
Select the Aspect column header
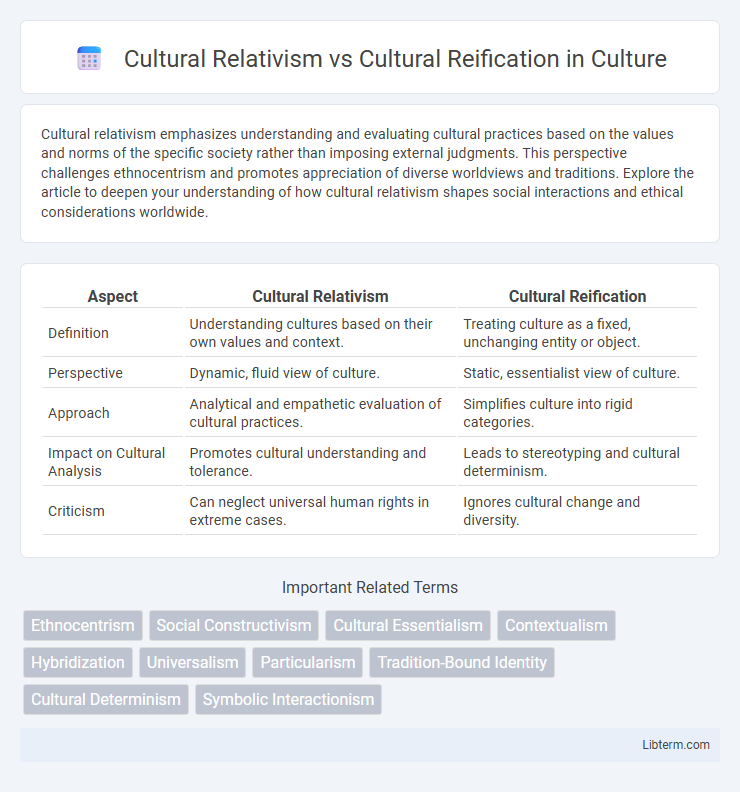click(113, 296)
